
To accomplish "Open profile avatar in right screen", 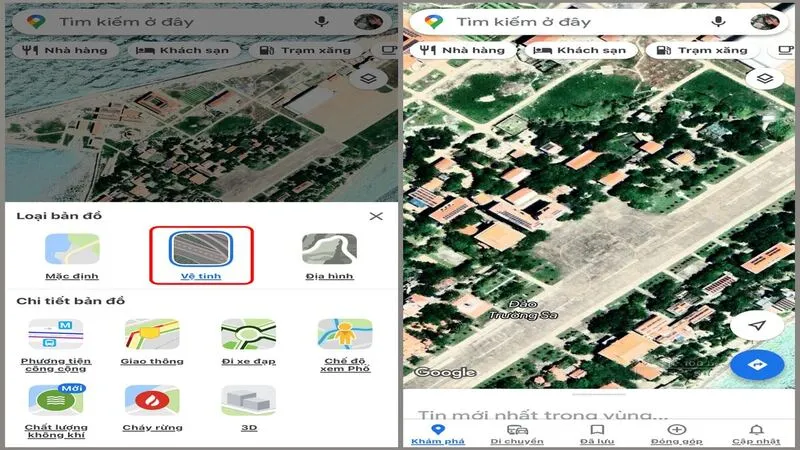I will pyautogui.click(x=765, y=22).
